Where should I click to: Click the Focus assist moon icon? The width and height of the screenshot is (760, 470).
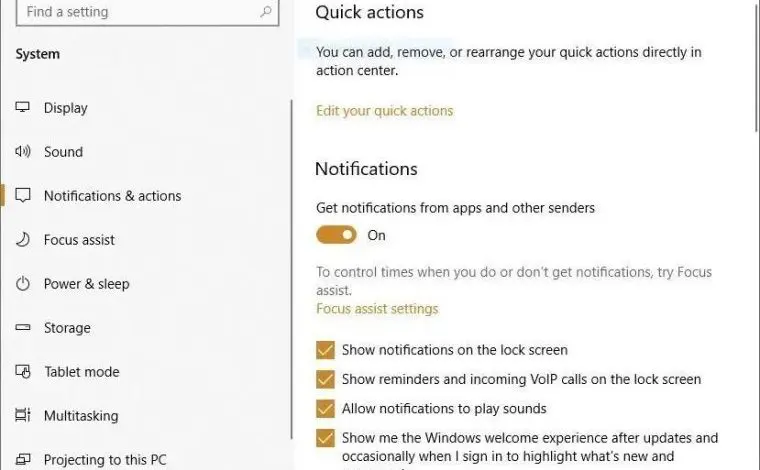coord(22,239)
